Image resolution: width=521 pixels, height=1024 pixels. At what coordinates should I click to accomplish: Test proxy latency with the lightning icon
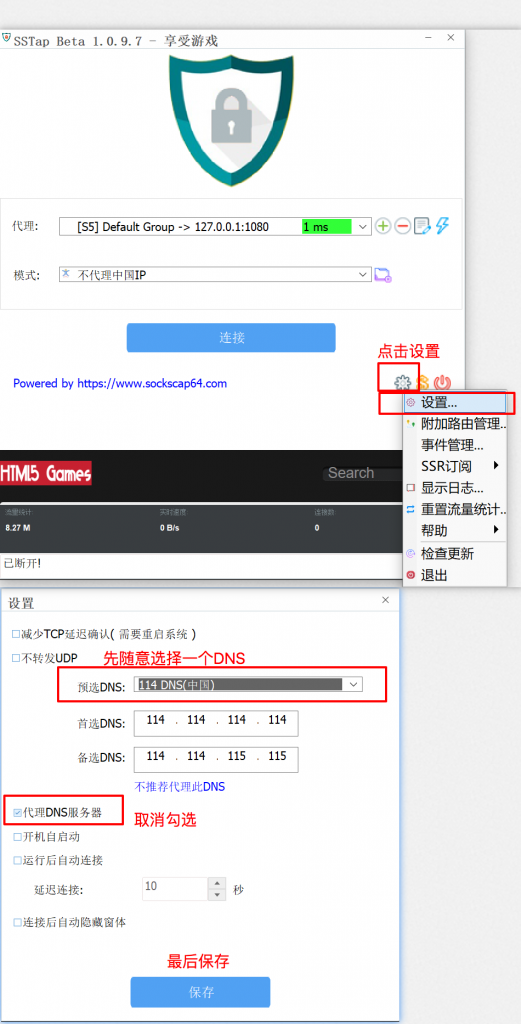(x=443, y=226)
